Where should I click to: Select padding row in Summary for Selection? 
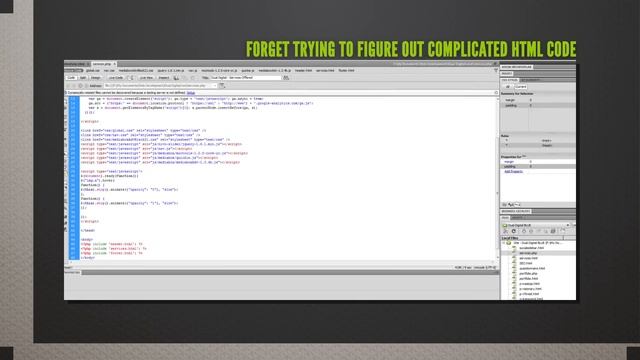click(x=538, y=105)
